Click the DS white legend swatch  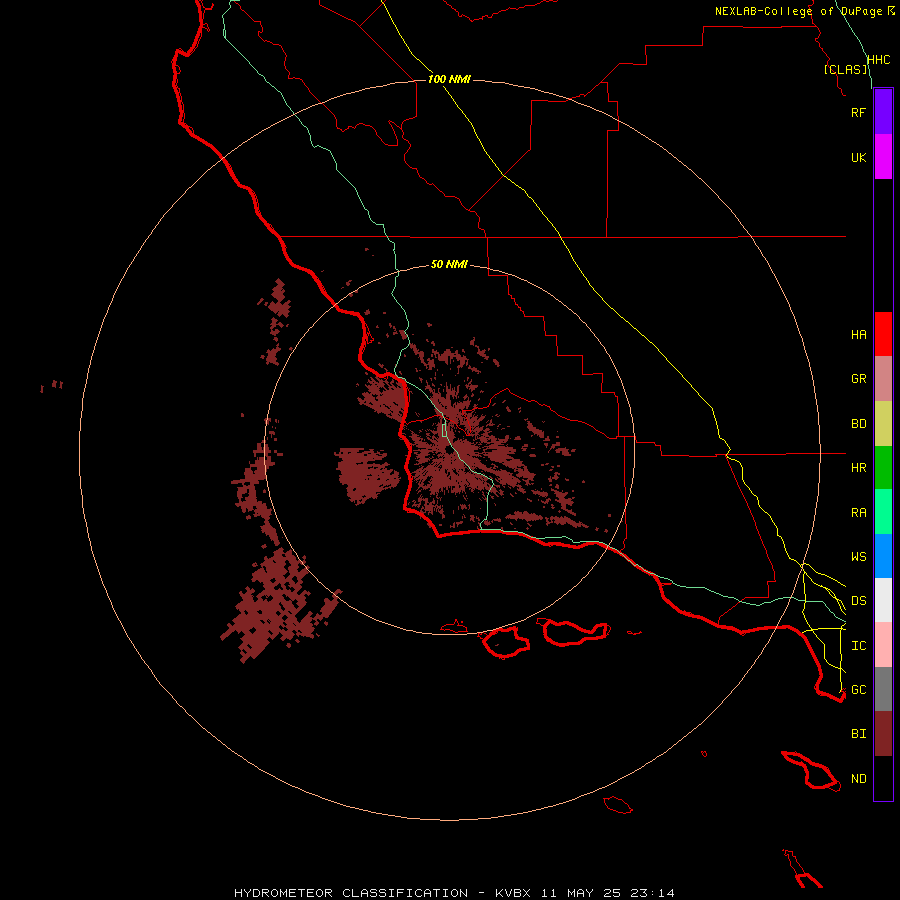point(883,600)
